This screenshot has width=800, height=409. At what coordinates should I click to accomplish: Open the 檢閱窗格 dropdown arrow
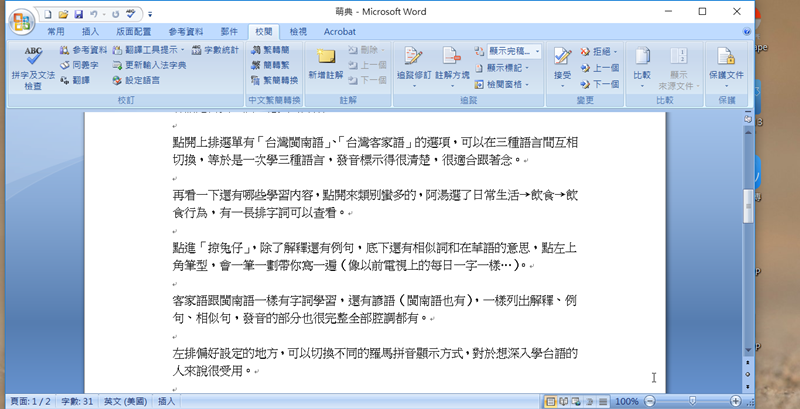point(527,84)
